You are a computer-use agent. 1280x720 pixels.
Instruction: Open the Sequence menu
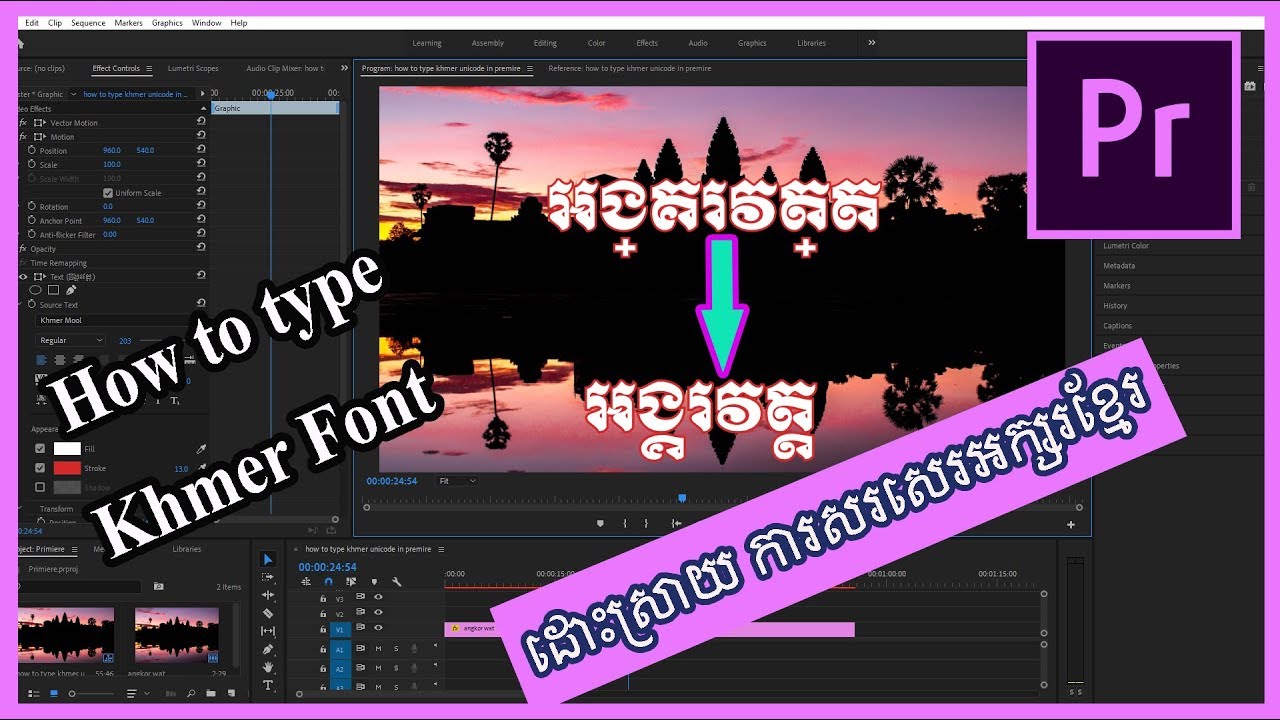point(88,22)
